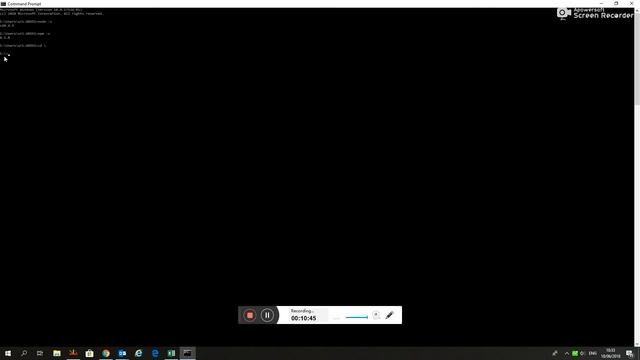Open the recorder webcam icon
The image size is (640, 360).
pos(376,315)
